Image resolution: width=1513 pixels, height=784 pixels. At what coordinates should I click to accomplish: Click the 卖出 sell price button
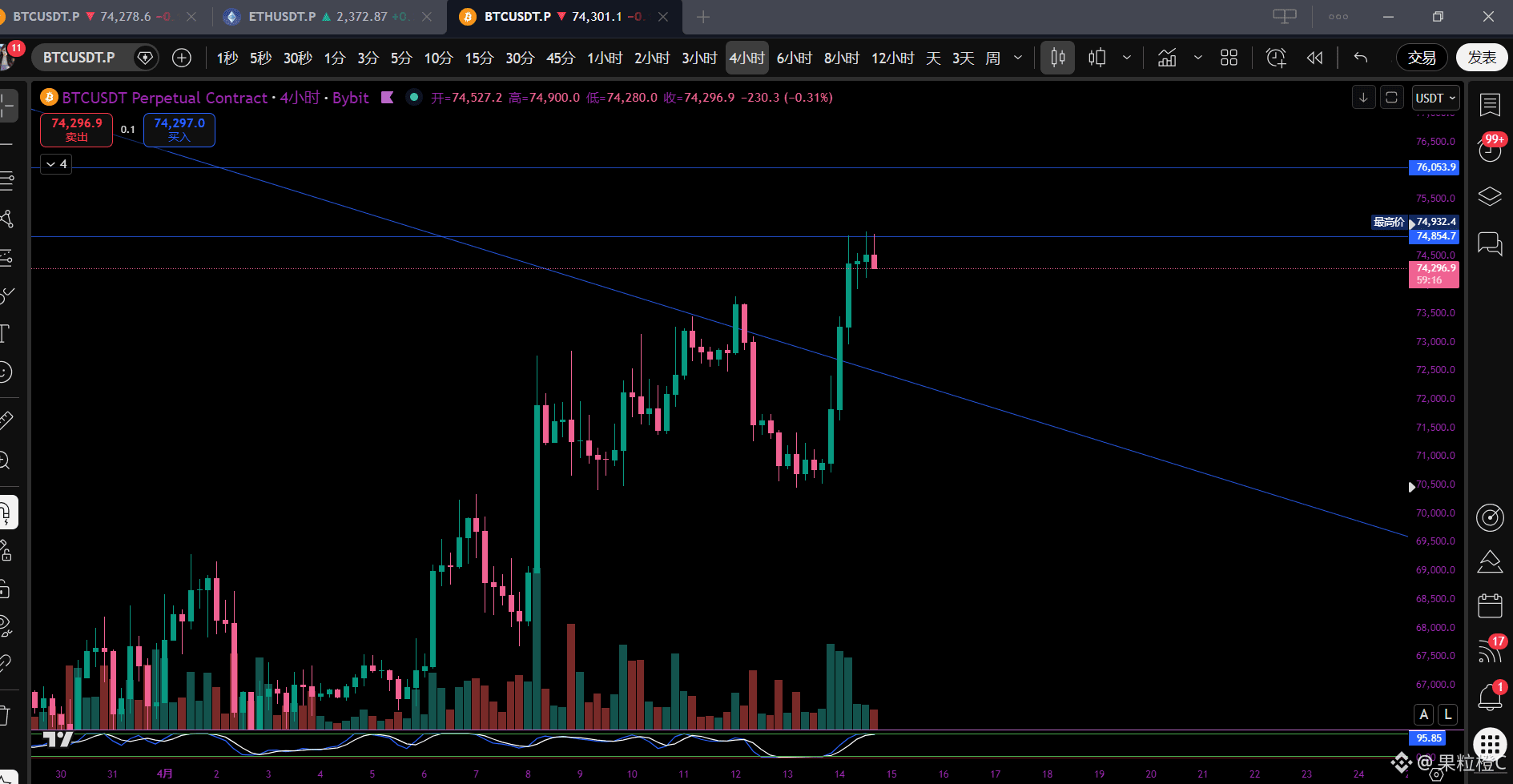(77, 130)
